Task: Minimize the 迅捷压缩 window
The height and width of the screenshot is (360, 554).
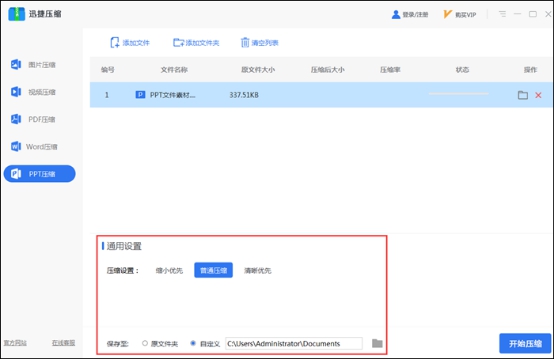Action: coord(517,14)
